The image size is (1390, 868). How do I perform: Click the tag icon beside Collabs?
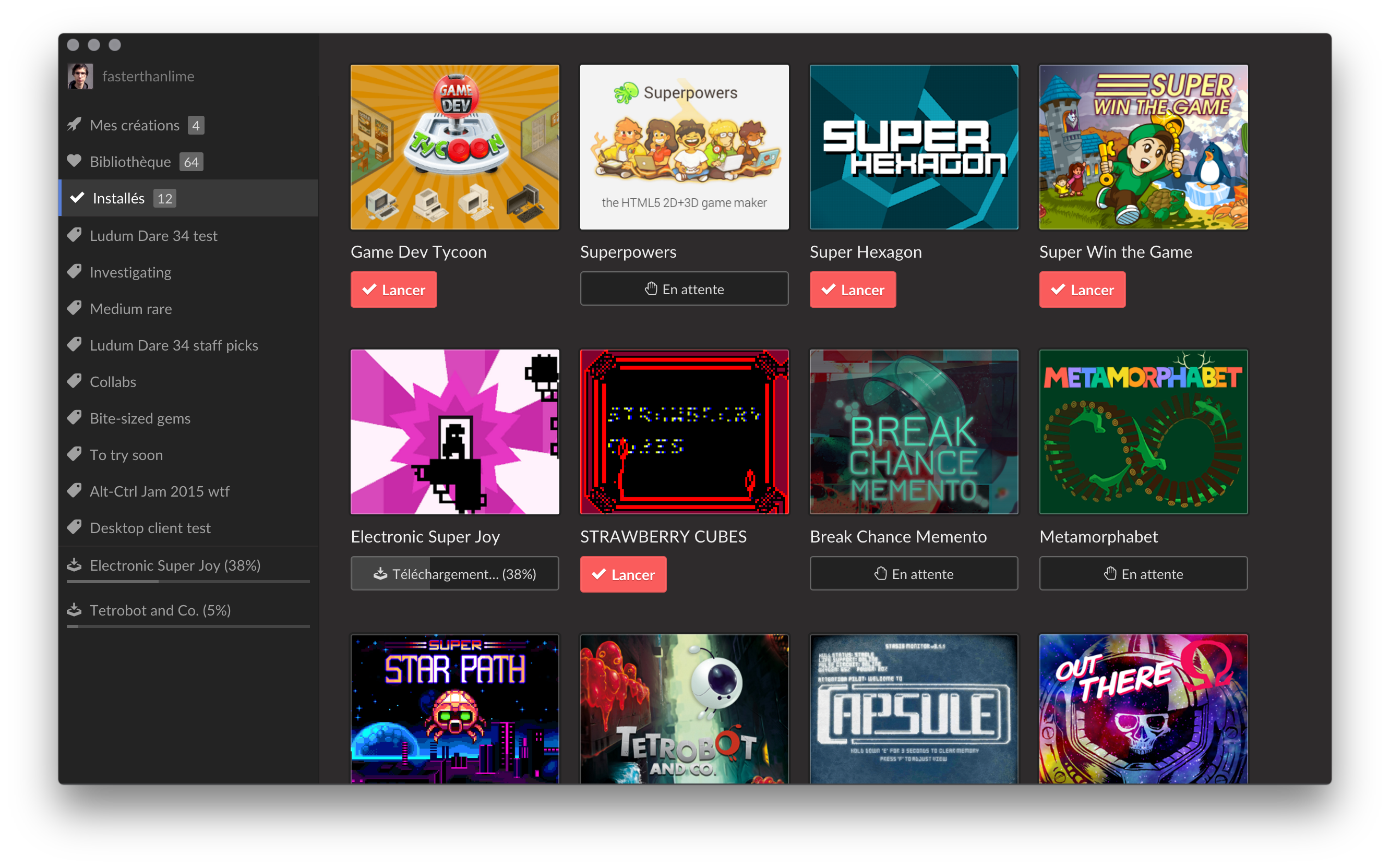(x=74, y=381)
